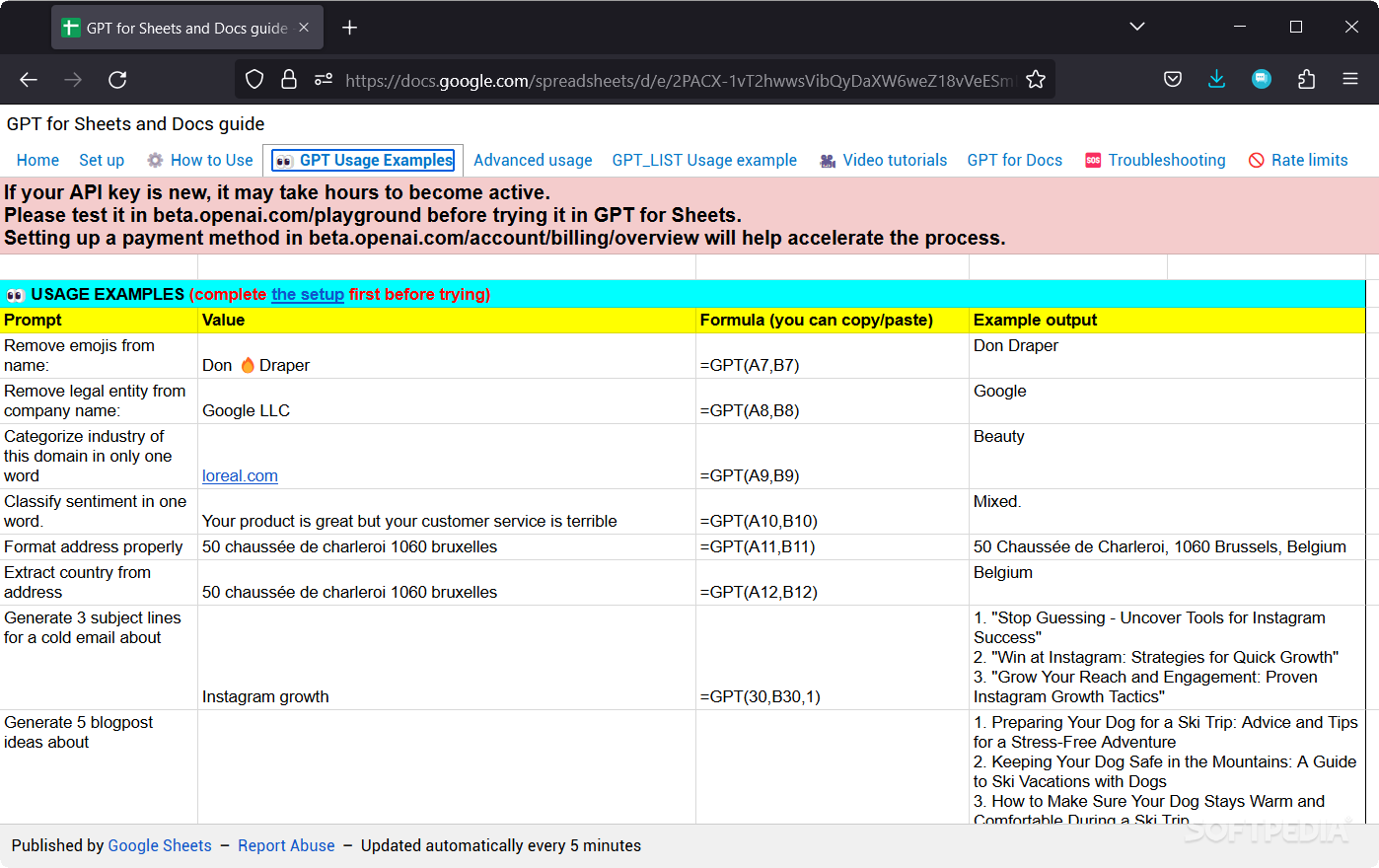Click the green Sheets favicon on the tab
The height and width of the screenshot is (868, 1379).
[71, 28]
